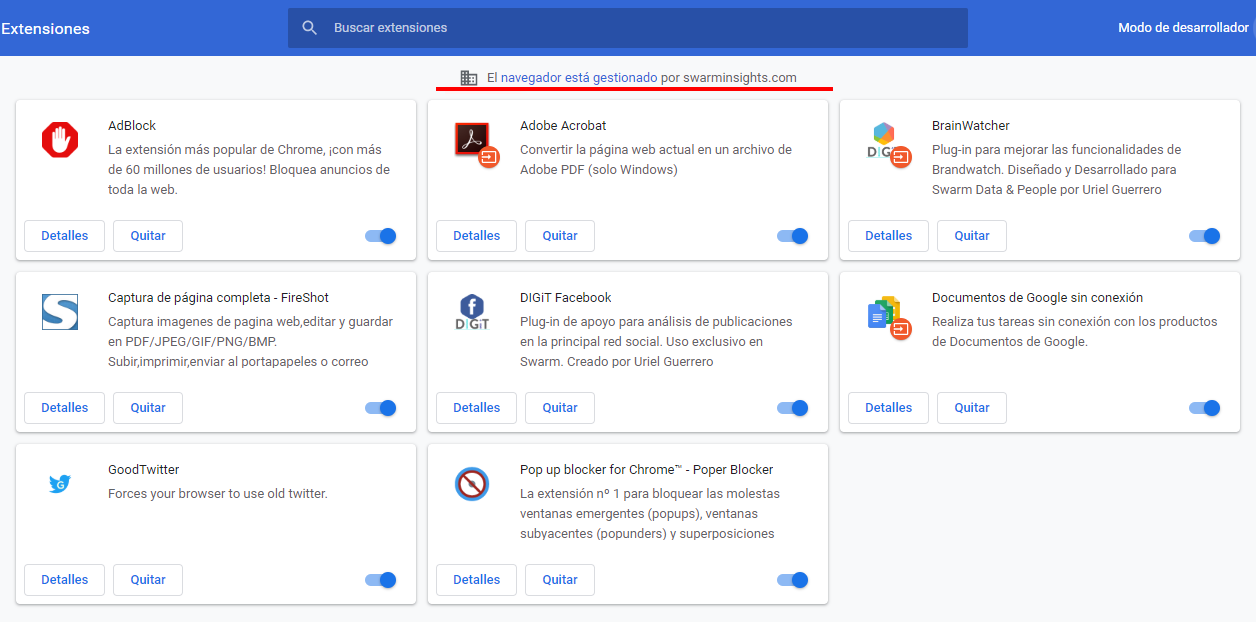
Task: Remove Adobe Acrobat with Quitar
Action: click(560, 236)
